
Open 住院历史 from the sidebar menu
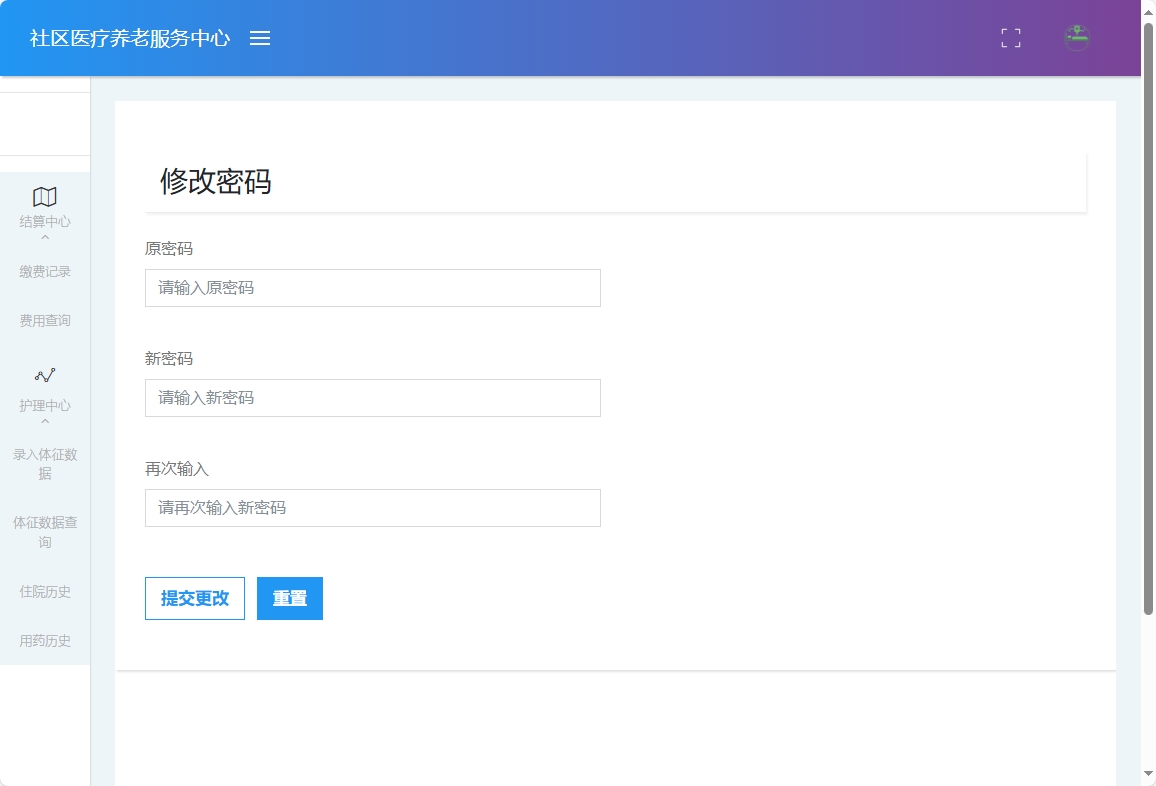coord(44,591)
